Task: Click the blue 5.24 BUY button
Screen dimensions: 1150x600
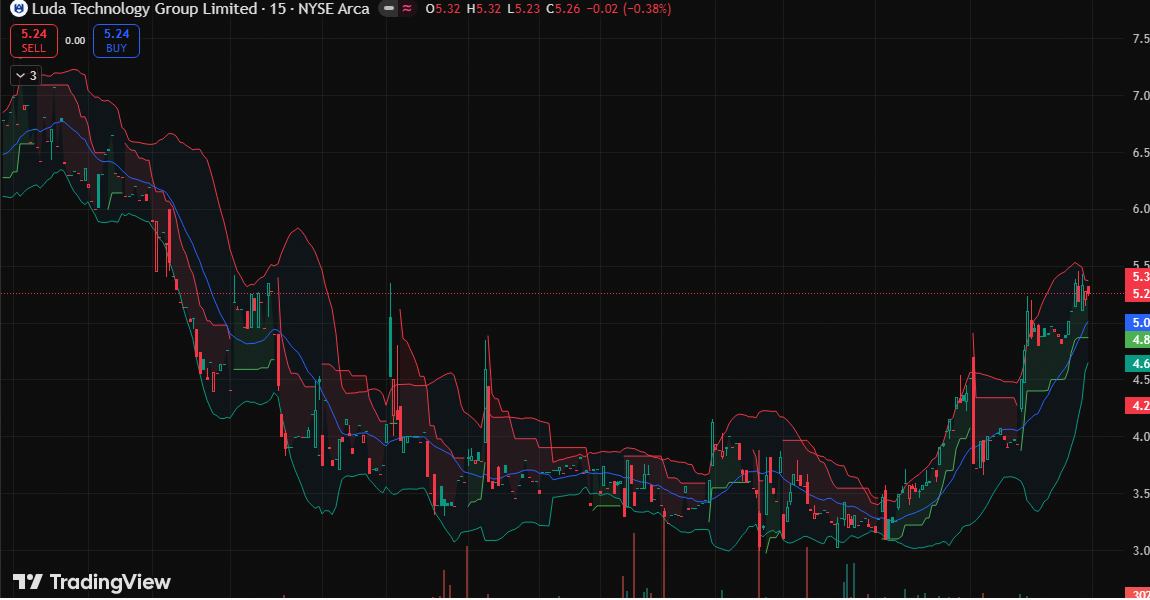Action: coord(117,41)
